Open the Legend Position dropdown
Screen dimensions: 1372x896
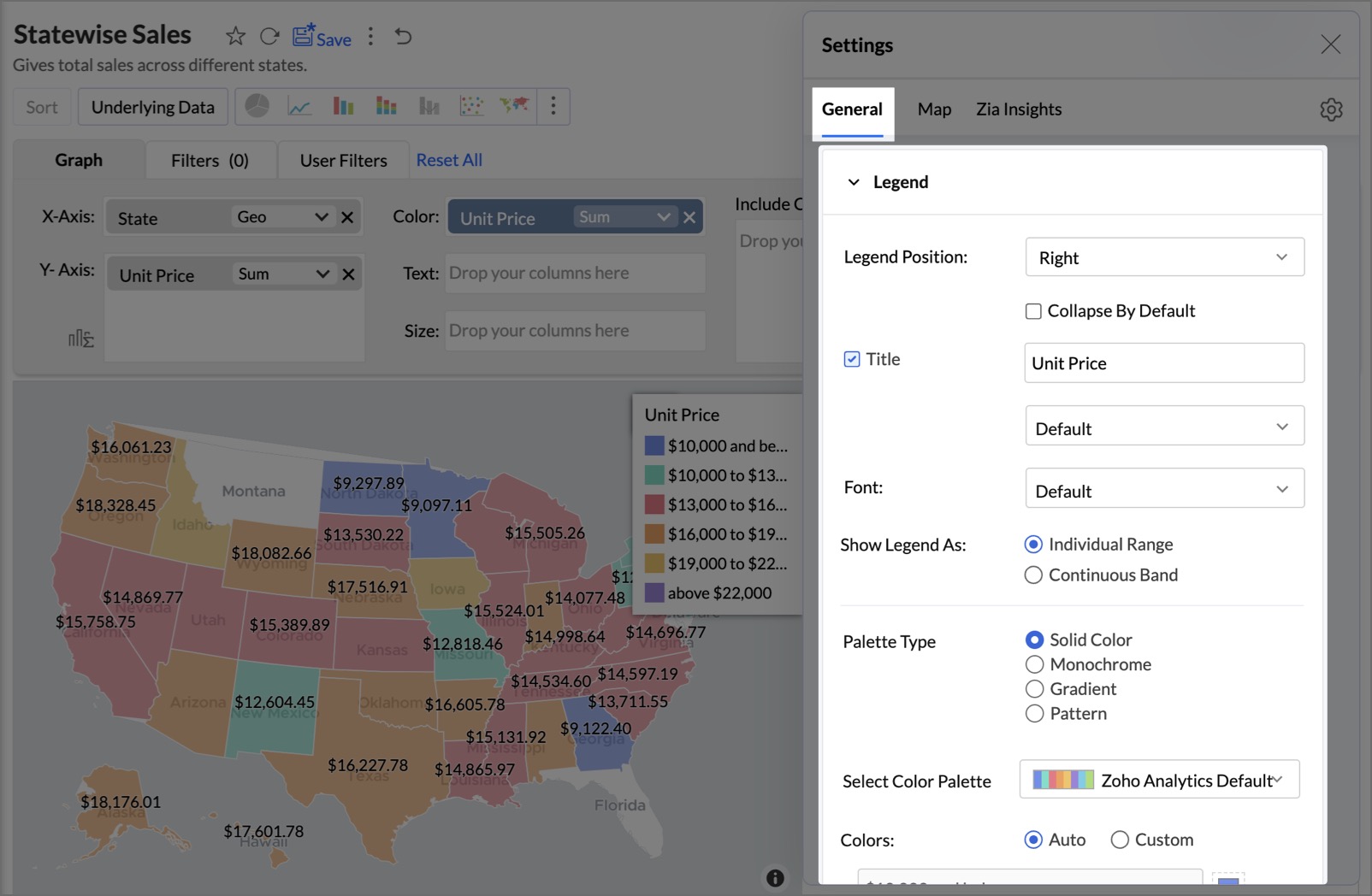point(1164,257)
